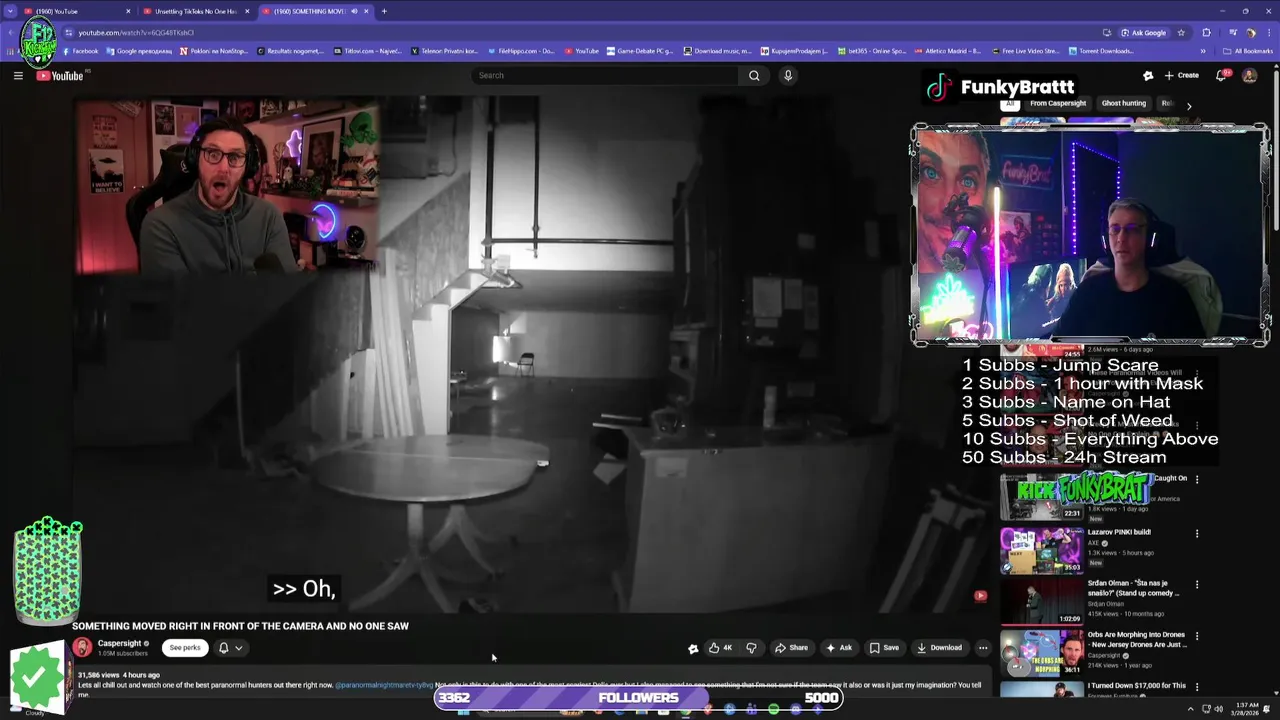Image resolution: width=1280 pixels, height=720 pixels.
Task: Switch to 'Unsettling TikToks' browser tab
Action: point(195,11)
